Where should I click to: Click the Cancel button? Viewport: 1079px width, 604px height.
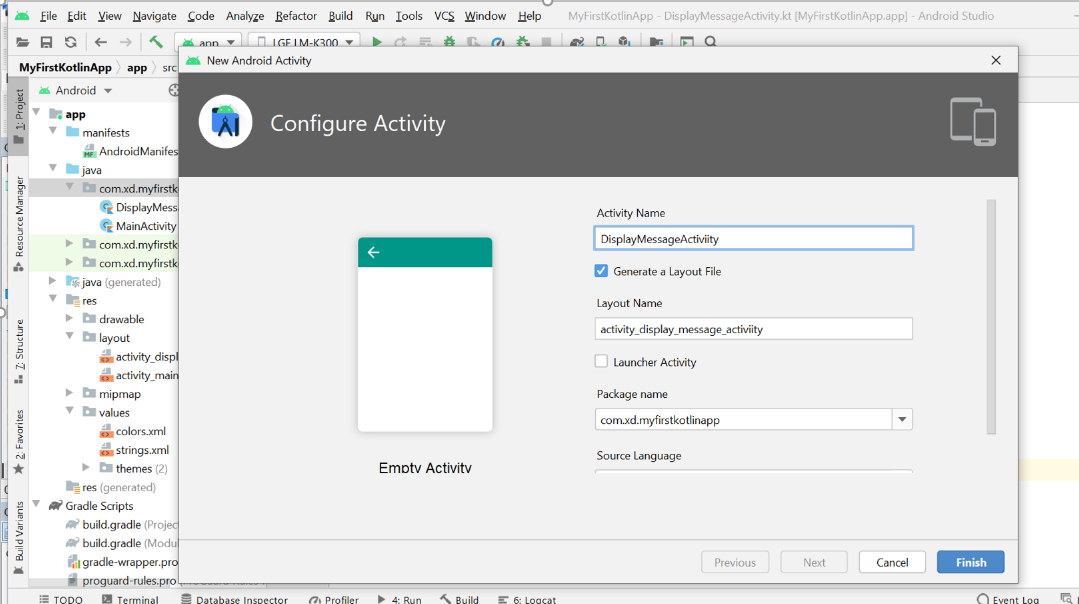(x=892, y=562)
